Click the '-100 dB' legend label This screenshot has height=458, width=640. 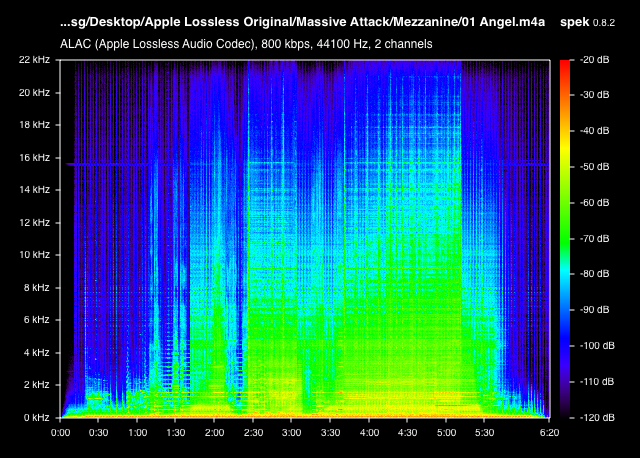[x=597, y=346]
